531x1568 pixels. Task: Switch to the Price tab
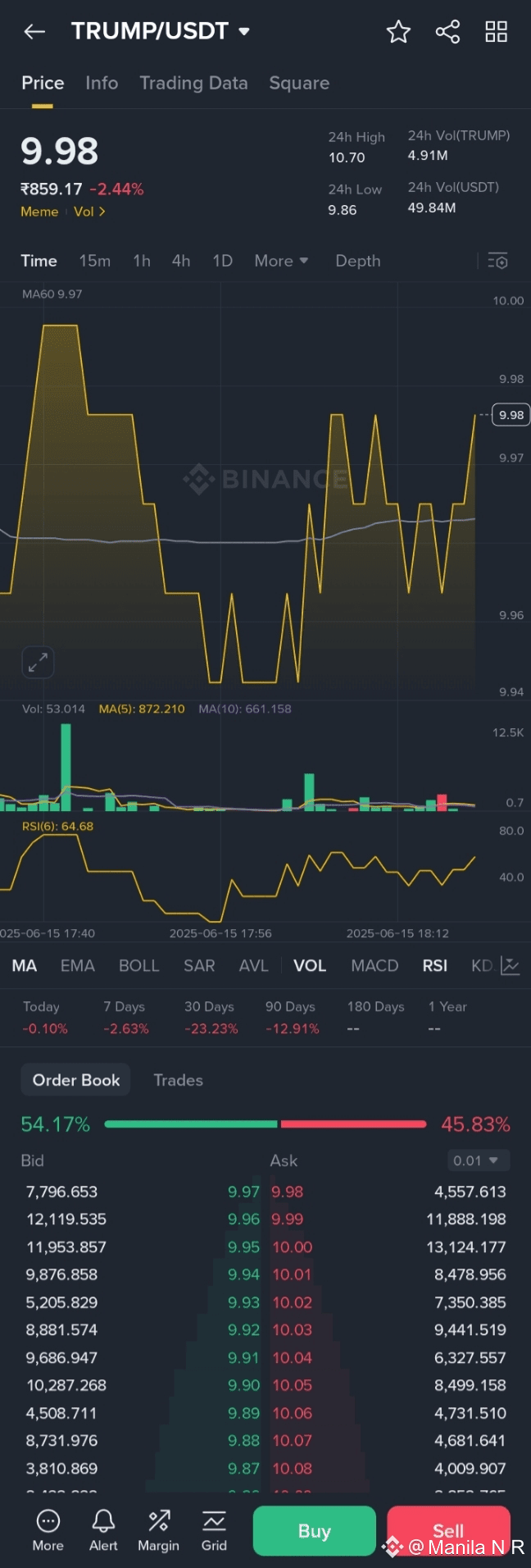(x=43, y=83)
